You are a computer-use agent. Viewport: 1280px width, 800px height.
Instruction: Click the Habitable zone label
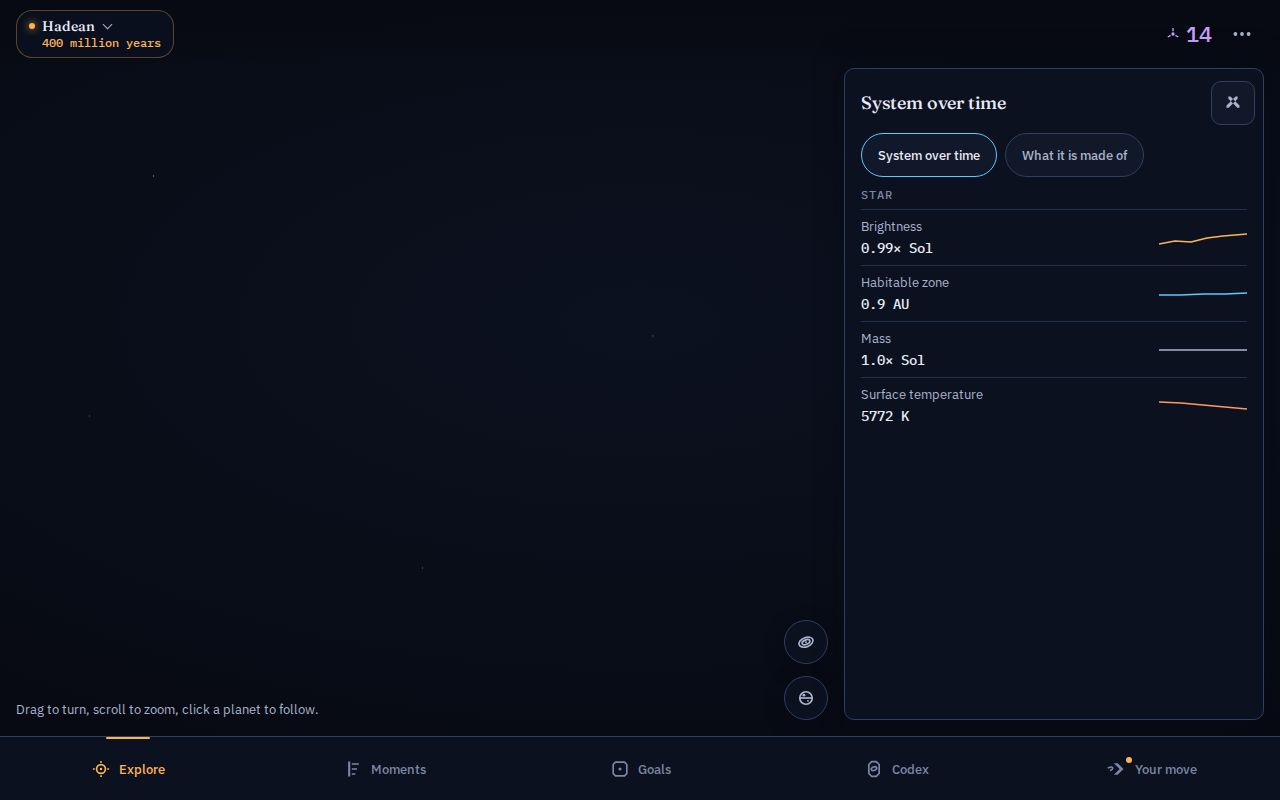pyautogui.click(x=905, y=283)
